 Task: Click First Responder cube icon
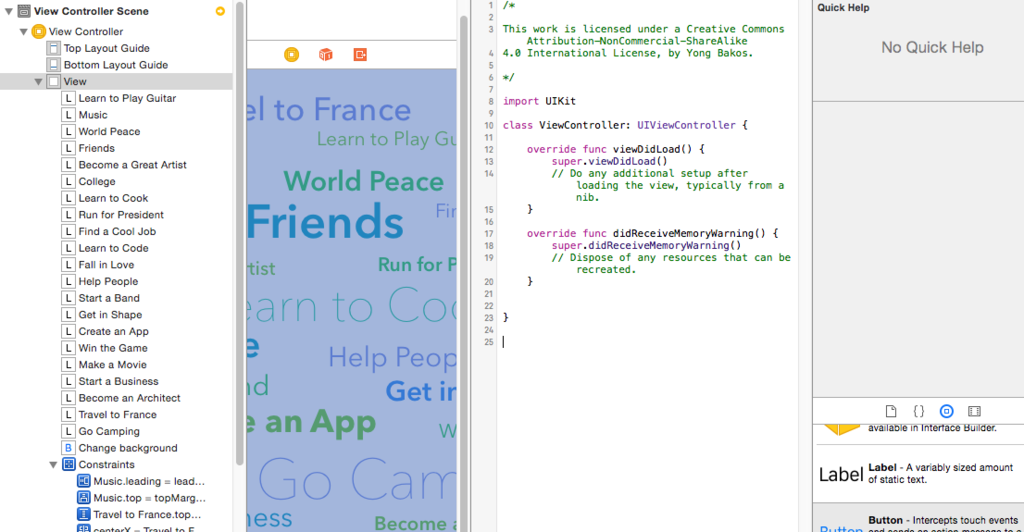click(x=326, y=55)
